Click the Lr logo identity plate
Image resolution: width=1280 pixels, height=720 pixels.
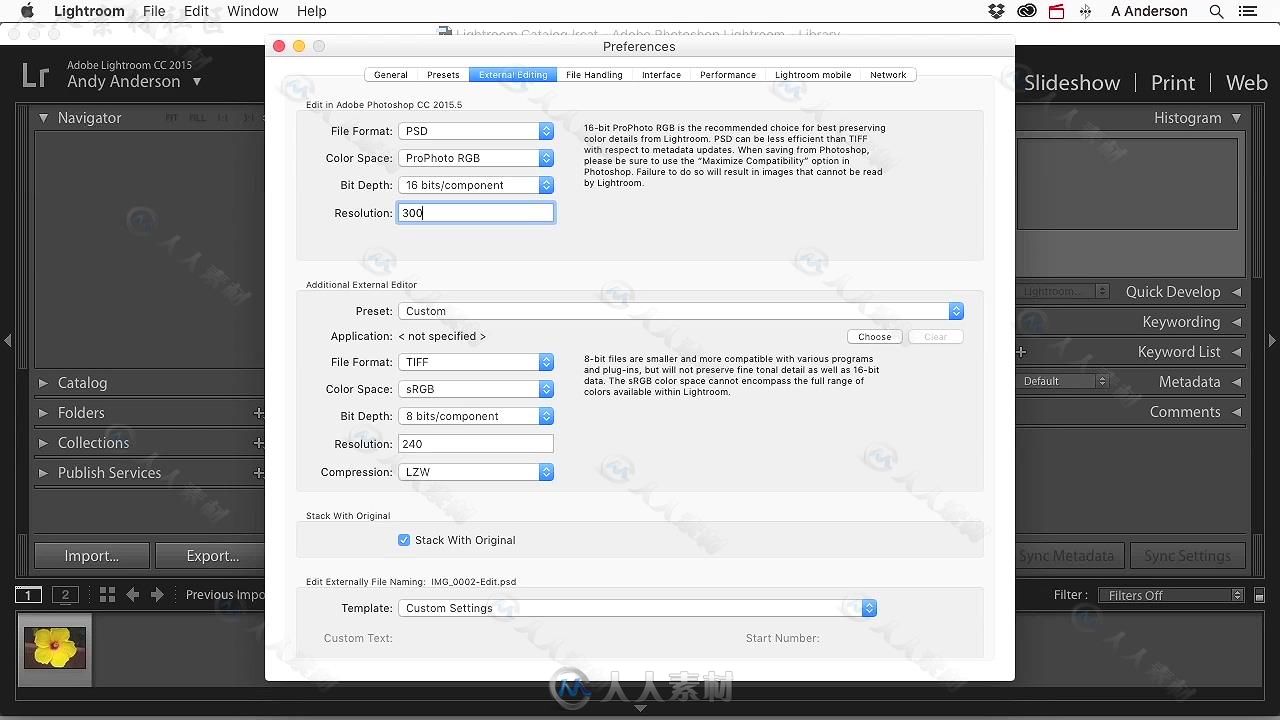[x=36, y=75]
